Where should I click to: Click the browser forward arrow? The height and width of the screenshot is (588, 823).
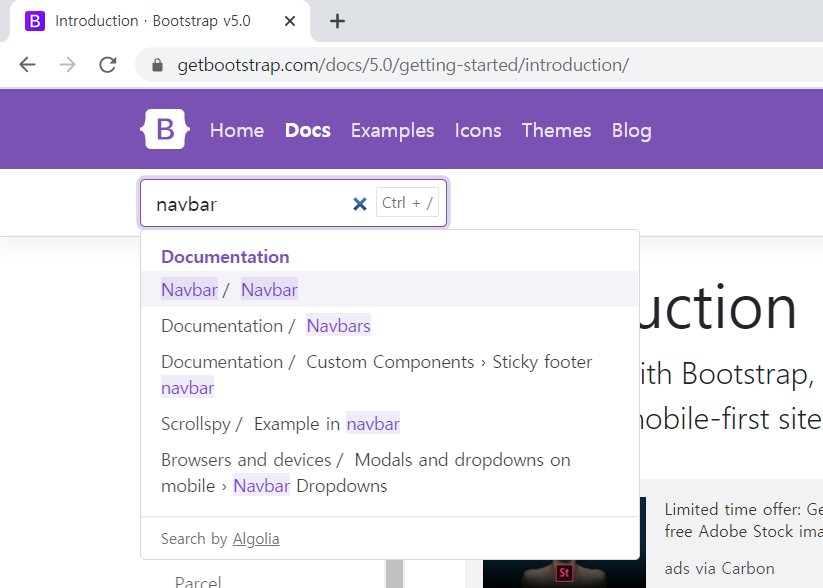pos(67,65)
